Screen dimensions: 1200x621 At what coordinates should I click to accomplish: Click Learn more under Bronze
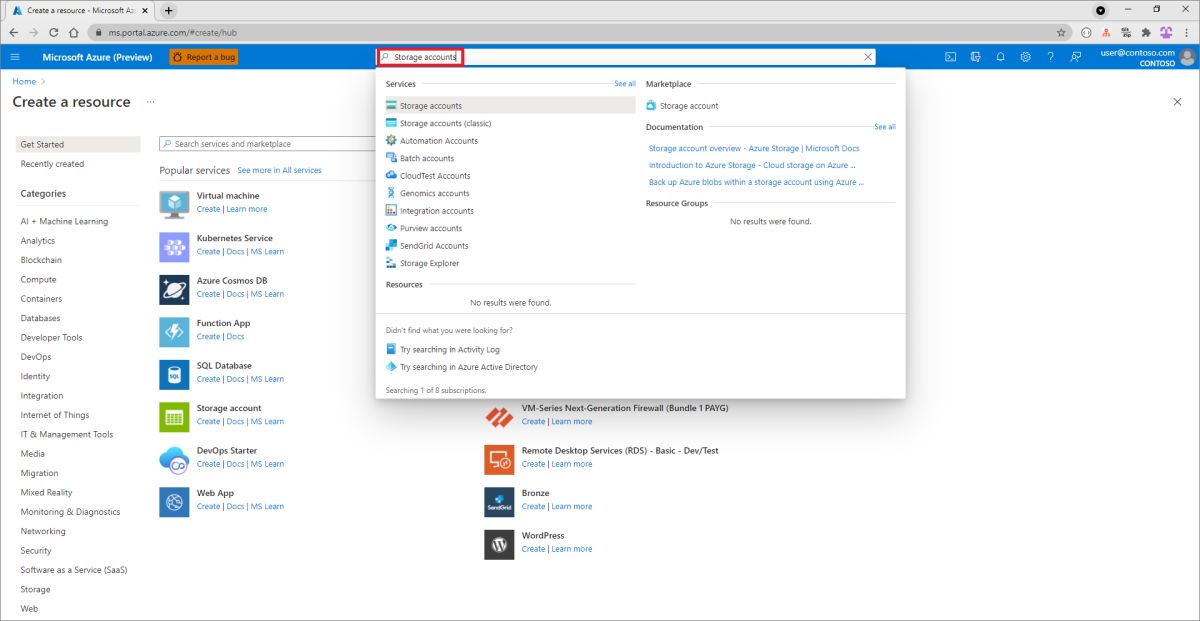571,507
